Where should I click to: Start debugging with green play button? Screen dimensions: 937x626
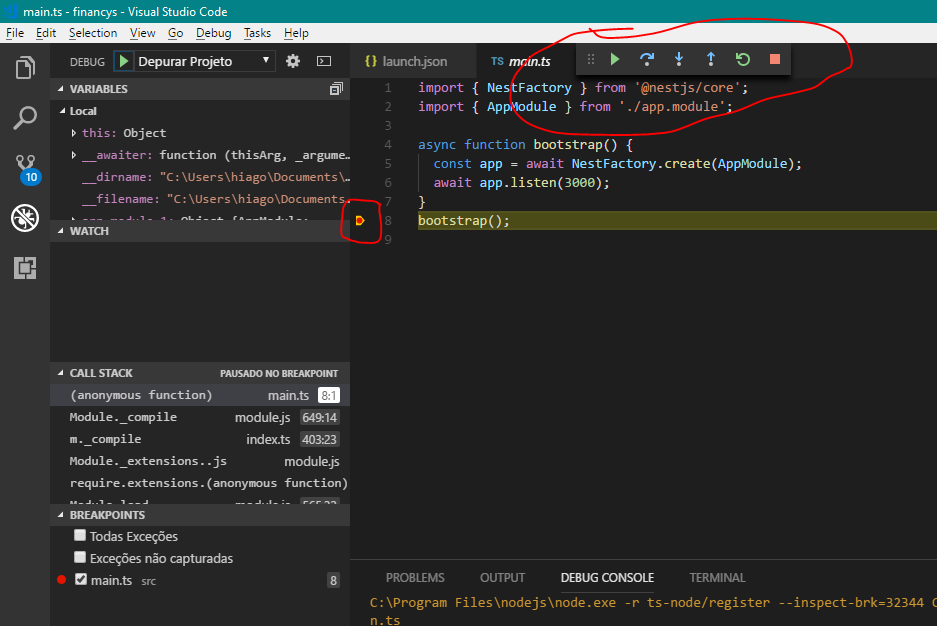click(x=124, y=61)
